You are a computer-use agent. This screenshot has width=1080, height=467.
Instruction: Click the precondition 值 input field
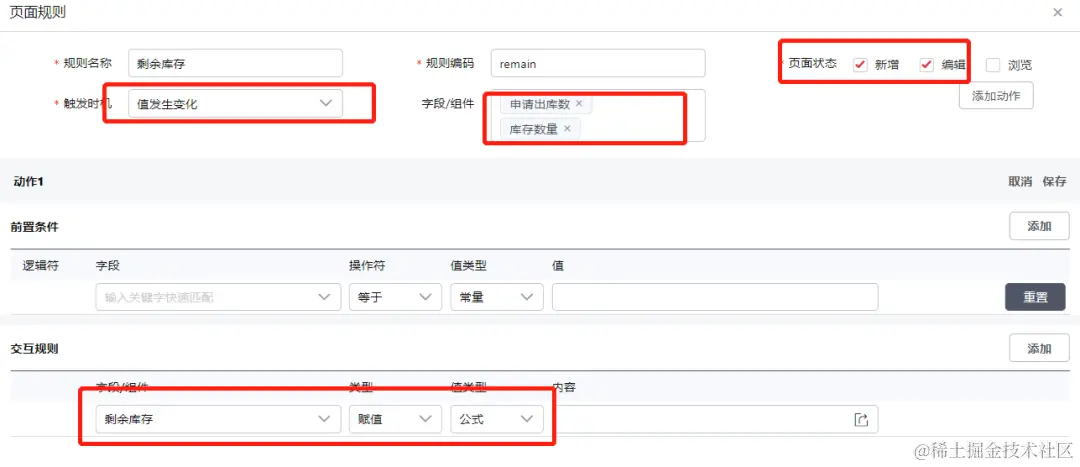tap(715, 297)
